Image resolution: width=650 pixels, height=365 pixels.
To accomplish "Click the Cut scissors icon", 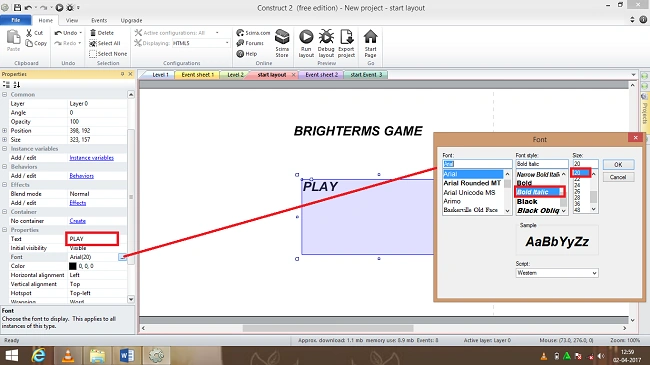I will [x=29, y=33].
